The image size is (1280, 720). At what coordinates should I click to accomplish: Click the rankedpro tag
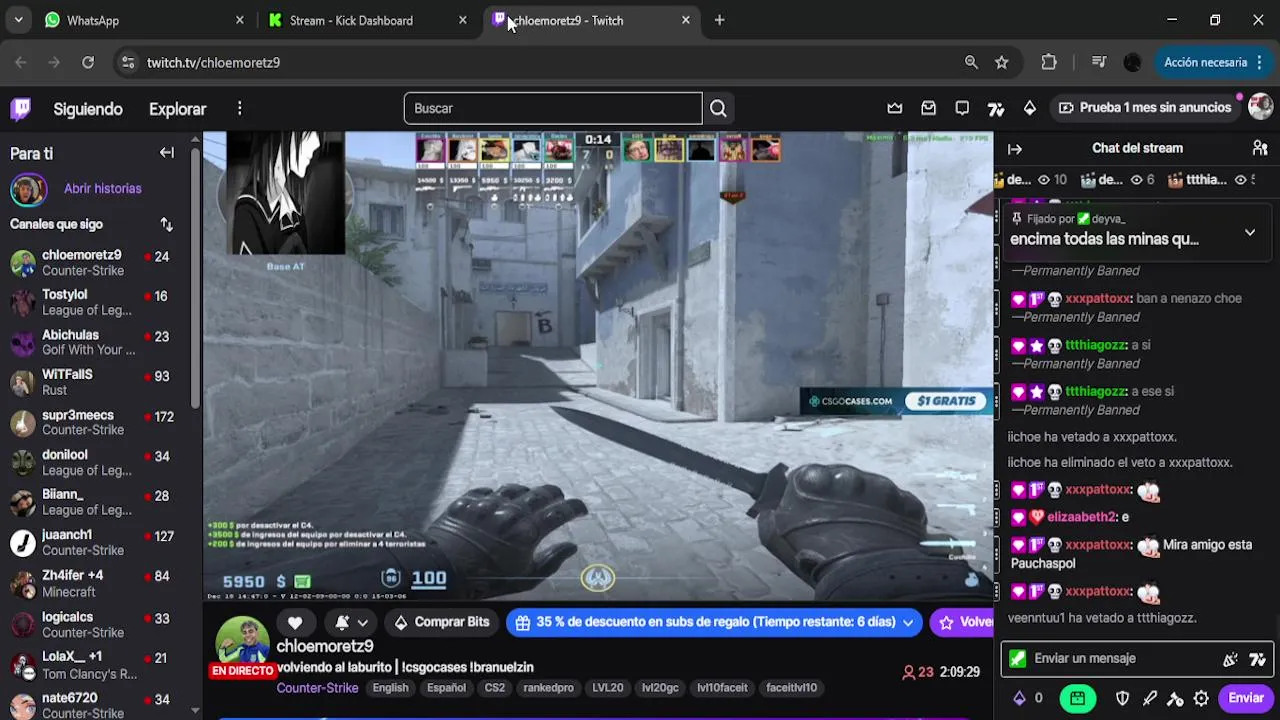[x=548, y=688]
